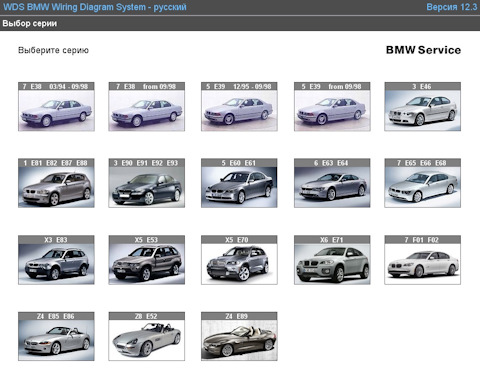
Task: Select the 7 E38 03/94 - 09/98 series thumbnail
Action: [x=56, y=107]
